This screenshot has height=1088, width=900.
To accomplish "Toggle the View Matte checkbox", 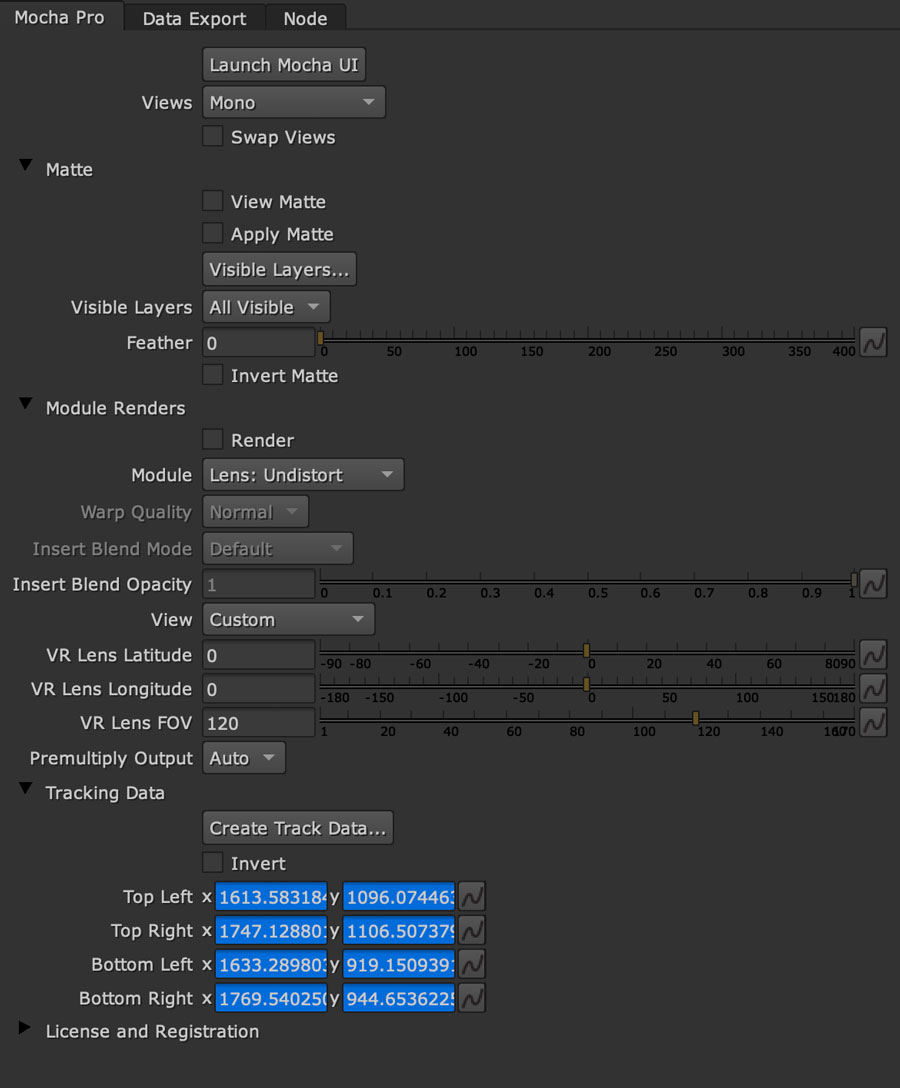I will point(212,201).
